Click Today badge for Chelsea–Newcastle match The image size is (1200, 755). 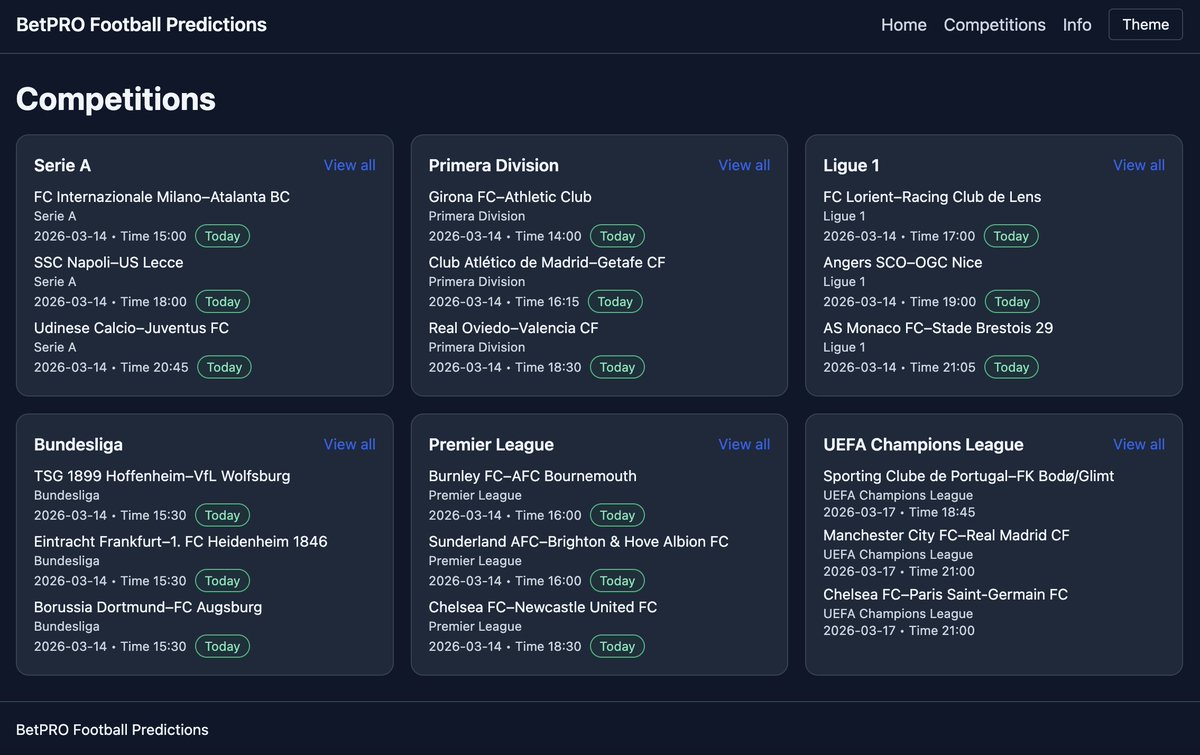click(x=617, y=646)
